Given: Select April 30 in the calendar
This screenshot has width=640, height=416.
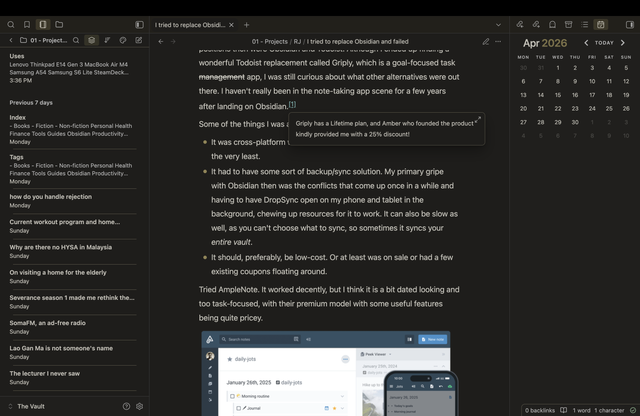Looking at the screenshot, I should point(575,122).
